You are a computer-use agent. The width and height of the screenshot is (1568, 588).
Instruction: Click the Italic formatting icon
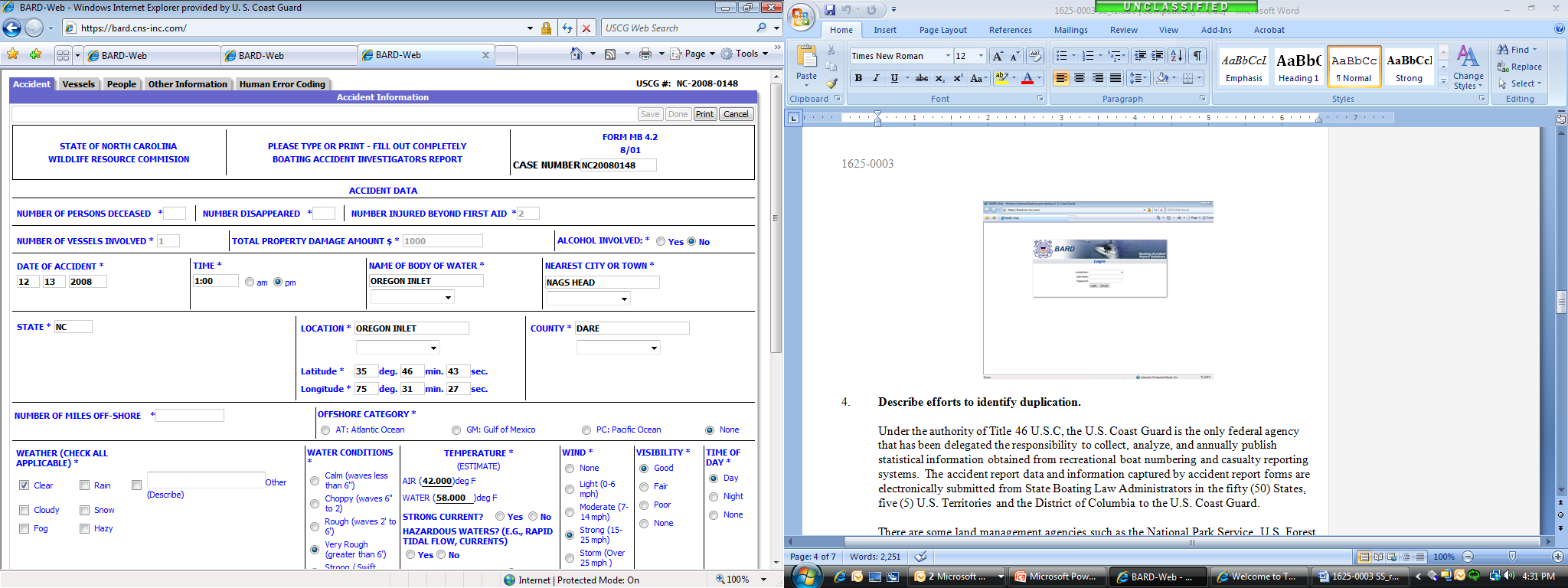click(x=876, y=78)
